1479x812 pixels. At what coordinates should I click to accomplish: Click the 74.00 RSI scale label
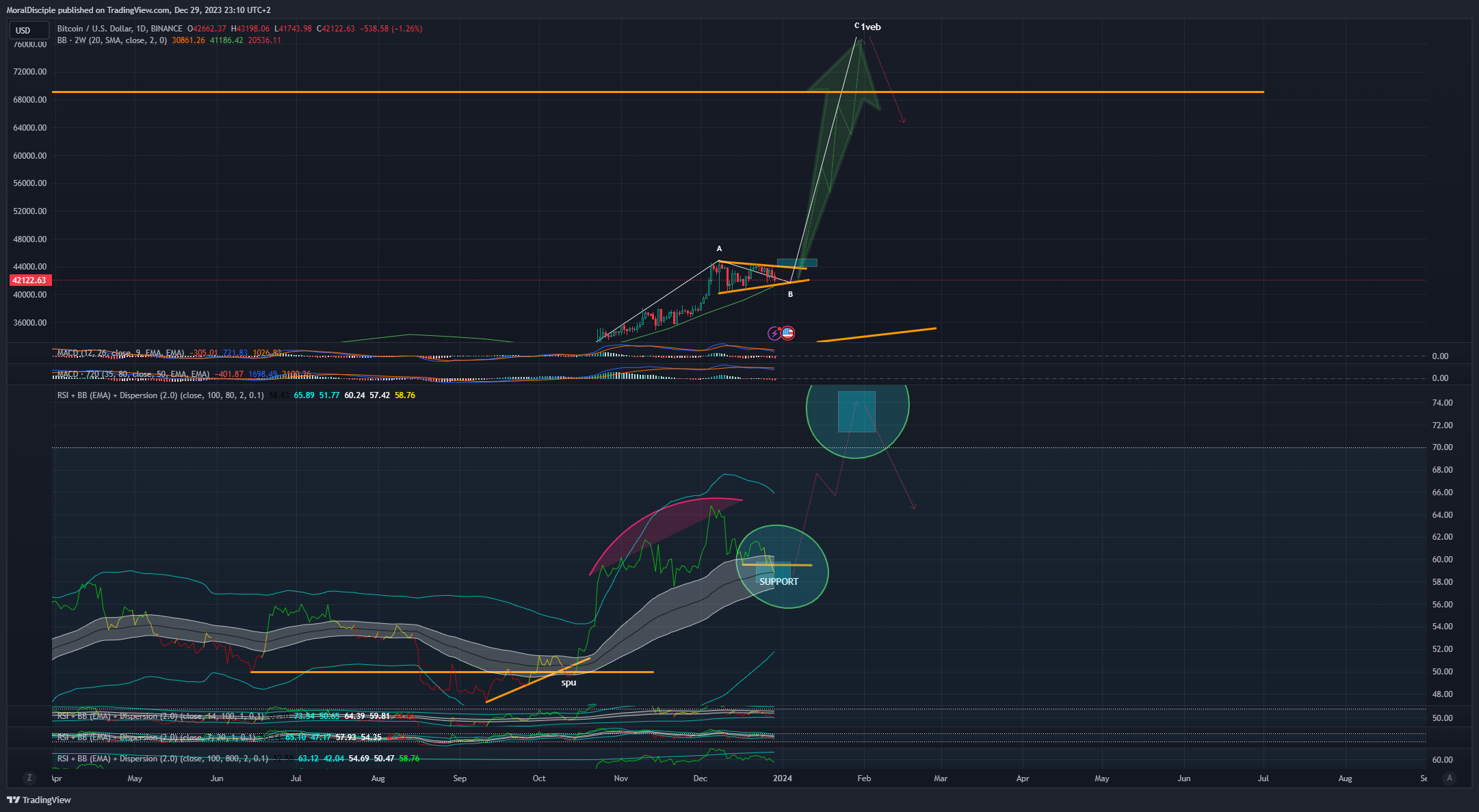pos(1443,403)
